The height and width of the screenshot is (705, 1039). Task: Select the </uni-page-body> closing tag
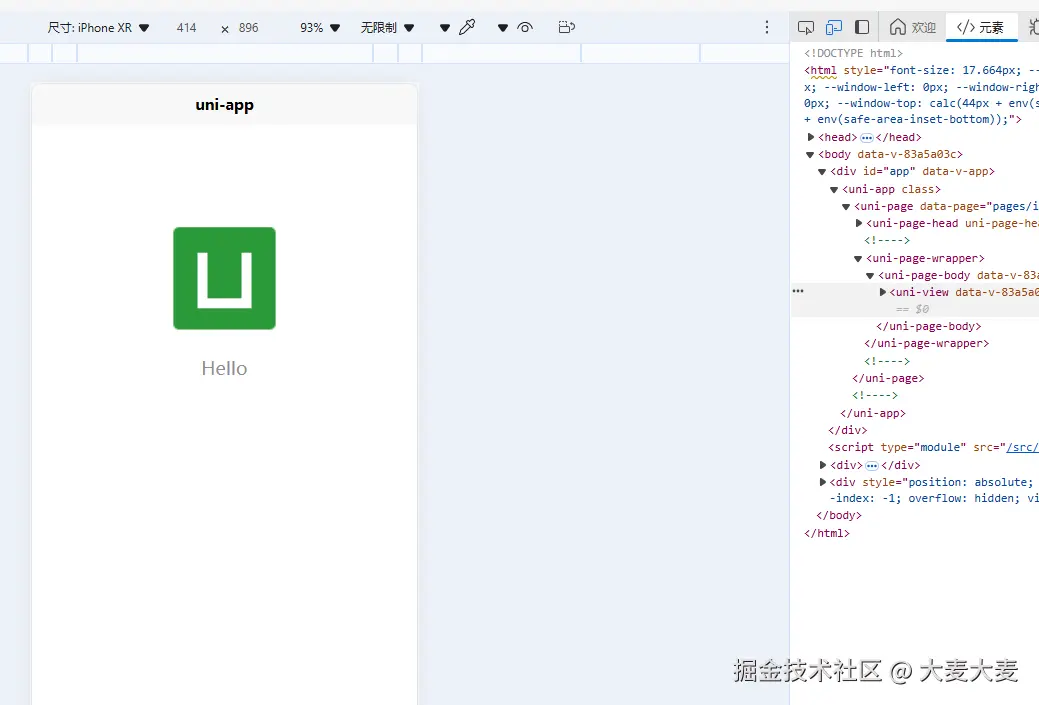pyautogui.click(x=929, y=327)
